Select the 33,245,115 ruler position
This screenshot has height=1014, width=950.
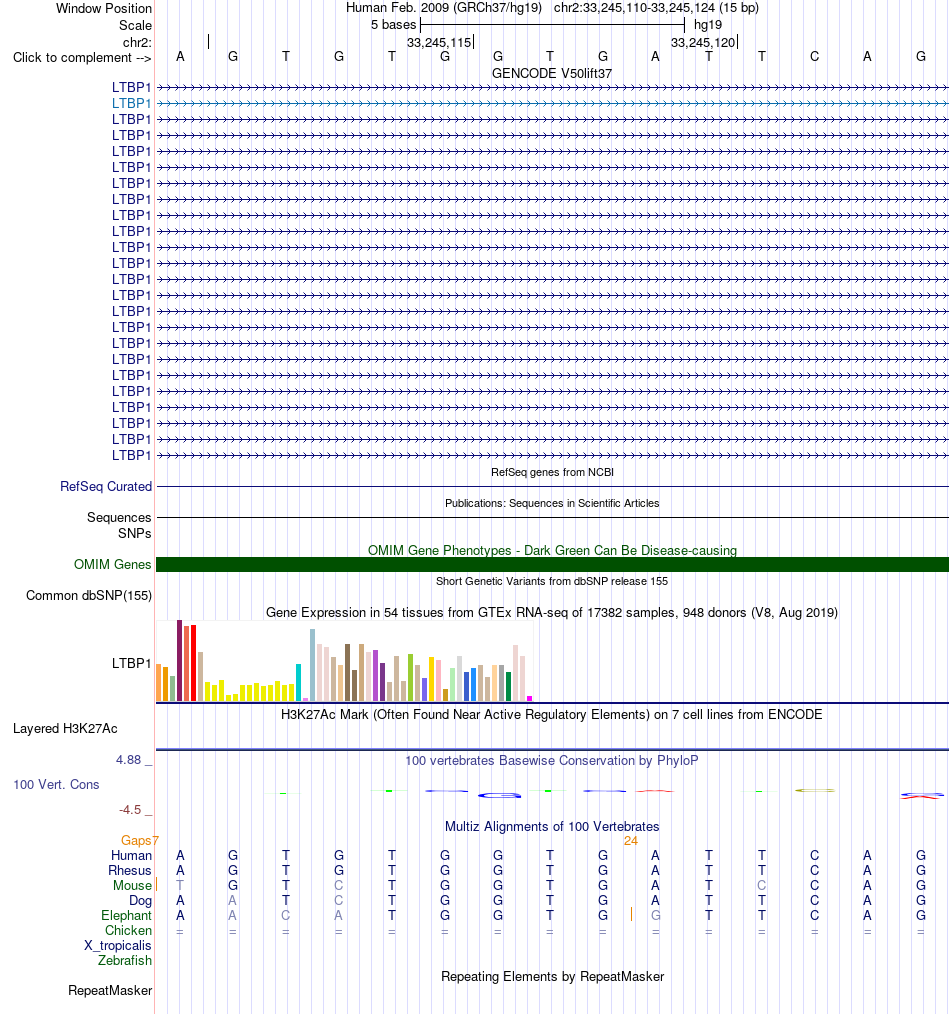coord(439,43)
